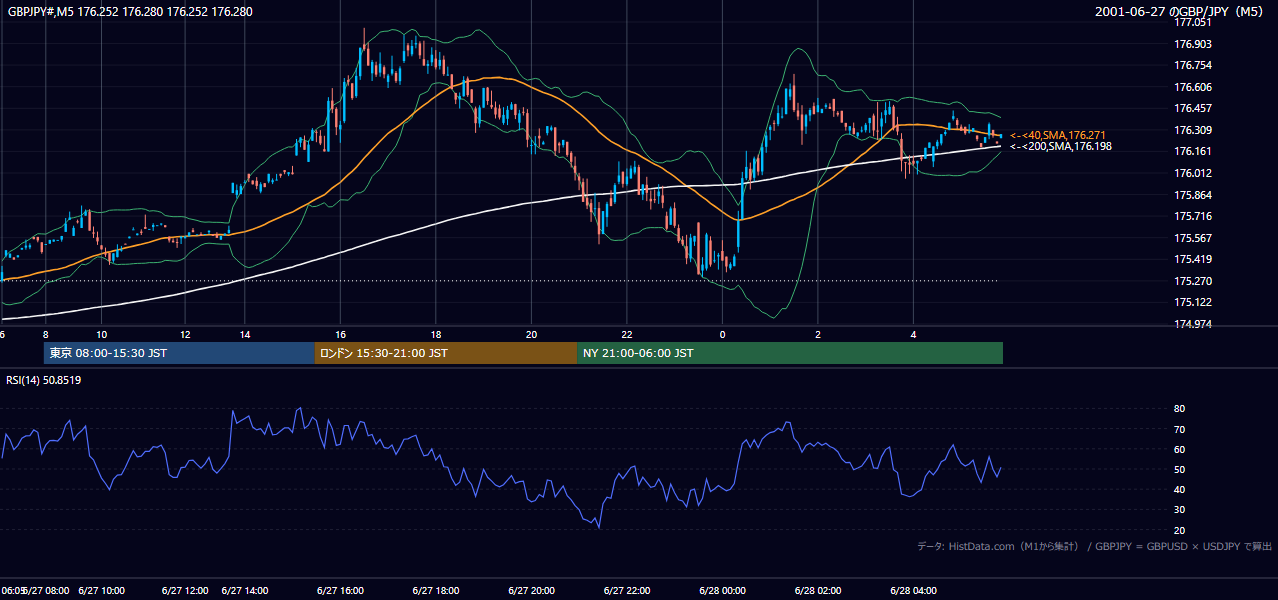Viewport: 1278px width, 600px height.
Task: Click the 6/27 10:00 bottom time label
Action: pyautogui.click(x=102, y=591)
